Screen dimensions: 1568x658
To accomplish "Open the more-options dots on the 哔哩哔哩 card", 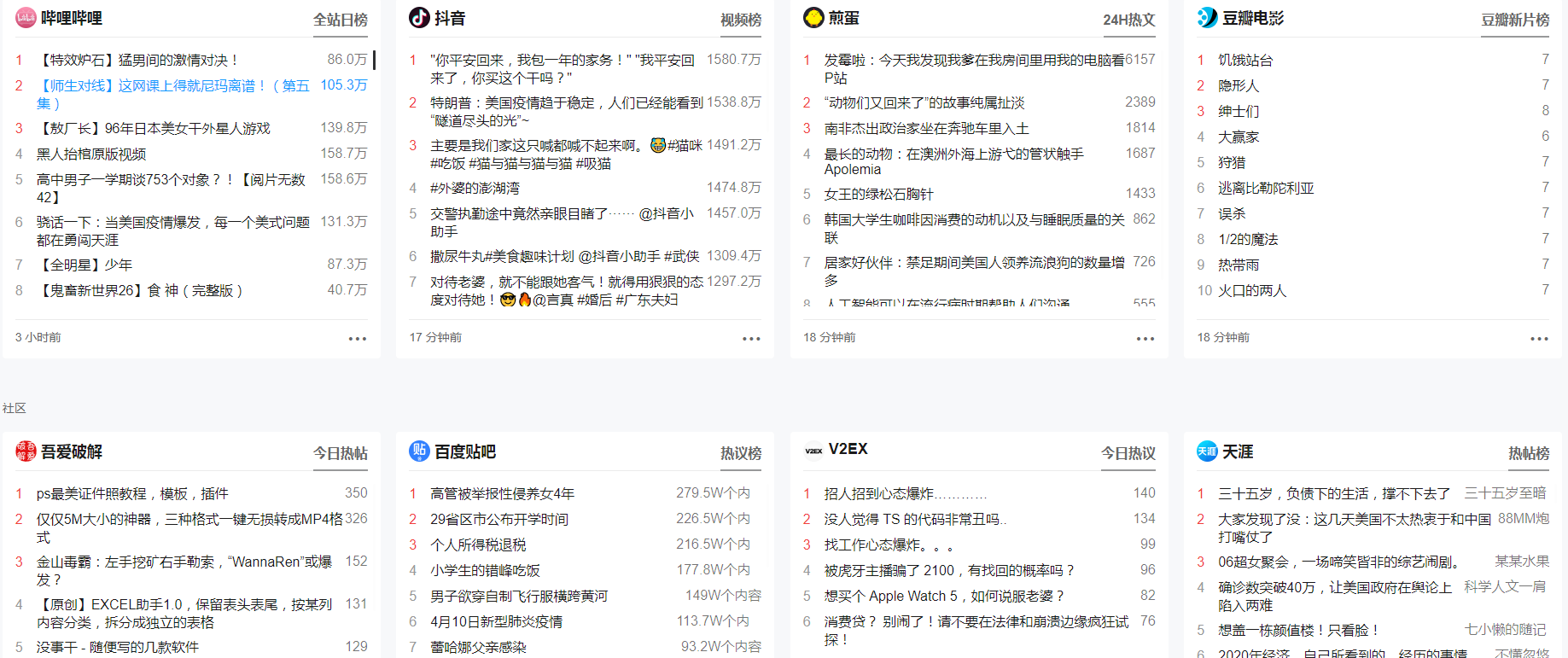I will point(358,339).
